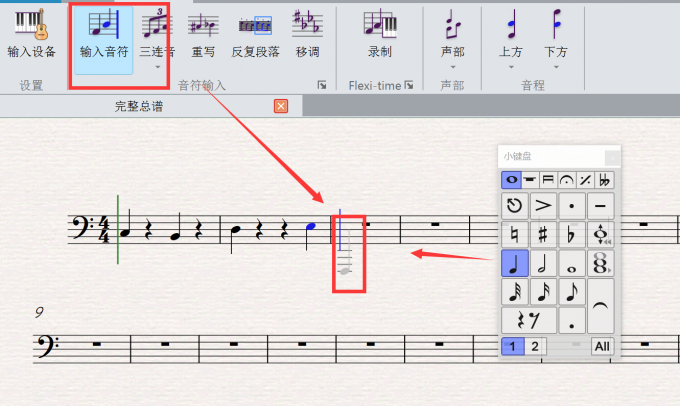
Task: Select the eighth note duration on keypad
Action: tap(572, 292)
